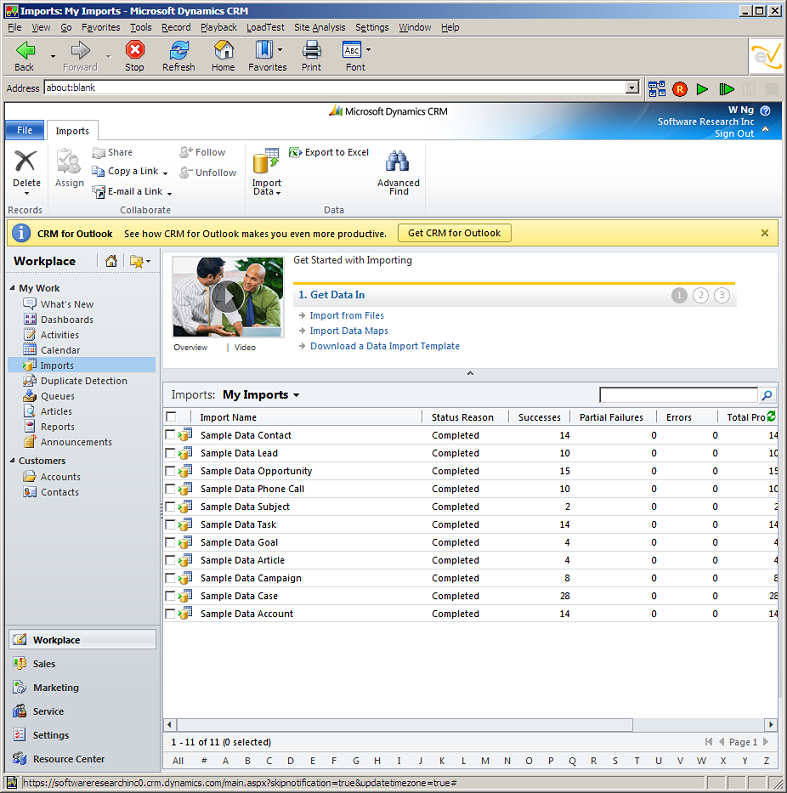Open the Address bar dropdown arrow
The width and height of the screenshot is (787, 793).
pos(632,87)
